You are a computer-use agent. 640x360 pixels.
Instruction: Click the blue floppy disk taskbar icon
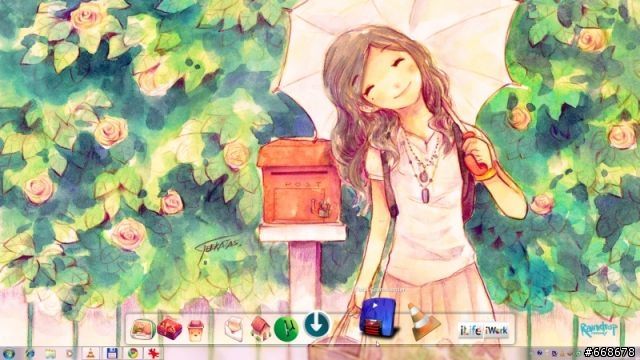coord(112,353)
